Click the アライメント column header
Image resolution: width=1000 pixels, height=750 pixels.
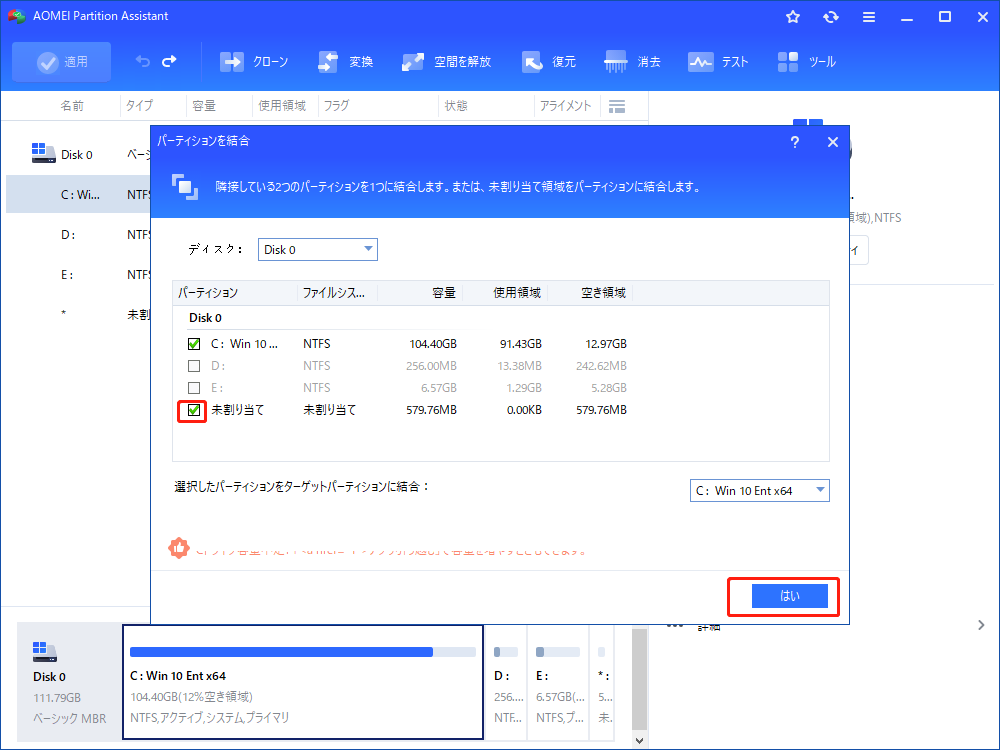click(x=566, y=106)
